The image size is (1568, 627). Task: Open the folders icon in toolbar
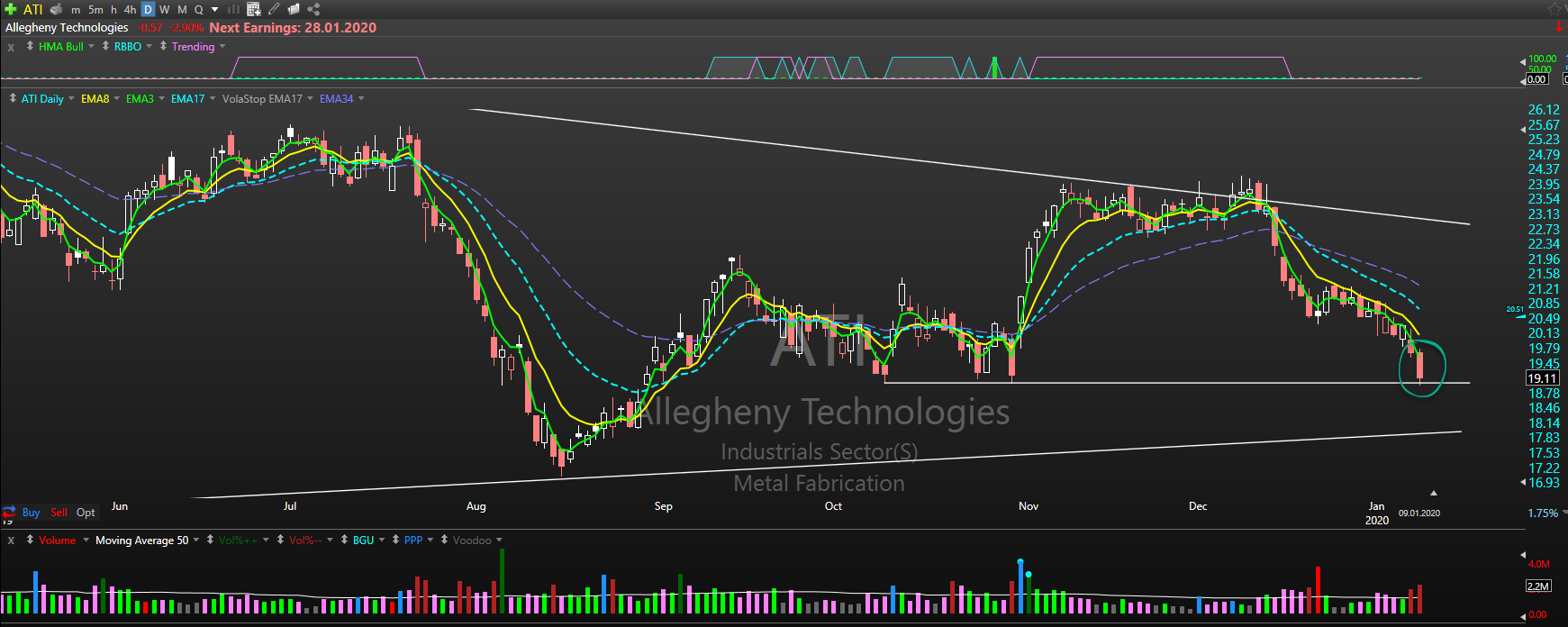coord(294,9)
